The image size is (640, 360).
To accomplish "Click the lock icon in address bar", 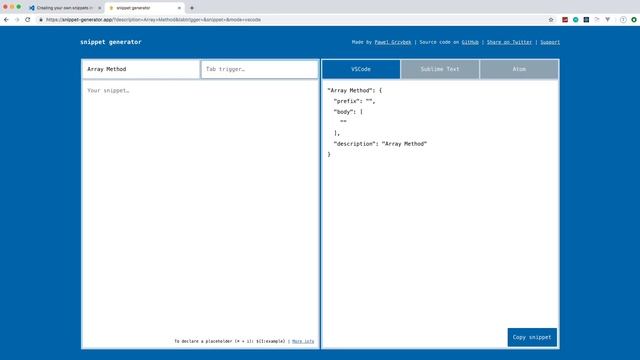I will (x=41, y=20).
